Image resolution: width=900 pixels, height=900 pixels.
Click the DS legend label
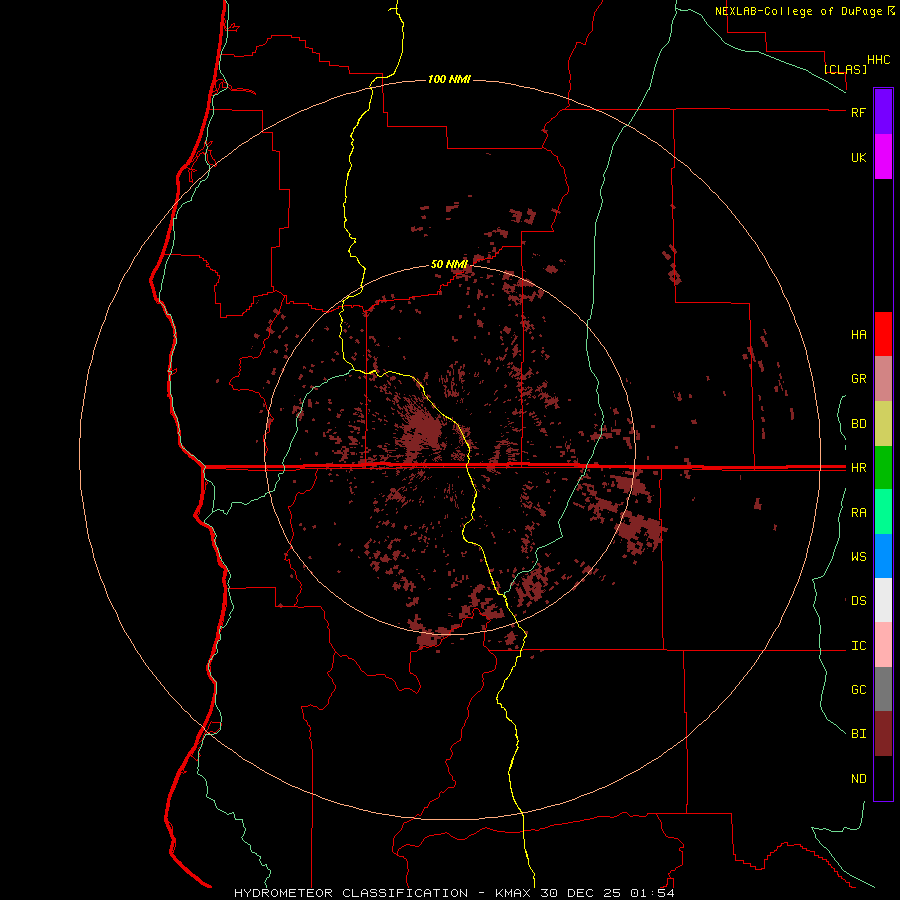tap(858, 601)
